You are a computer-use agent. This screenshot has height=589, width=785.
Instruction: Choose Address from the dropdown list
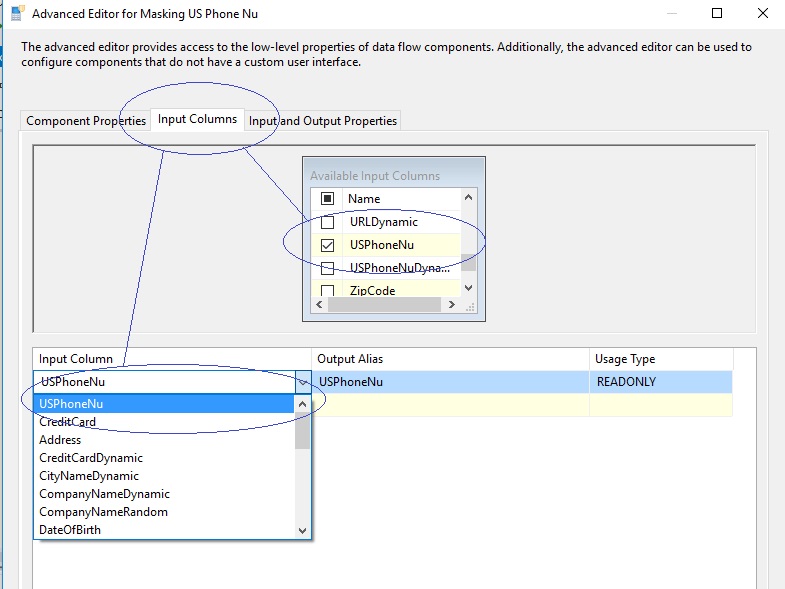(x=164, y=440)
